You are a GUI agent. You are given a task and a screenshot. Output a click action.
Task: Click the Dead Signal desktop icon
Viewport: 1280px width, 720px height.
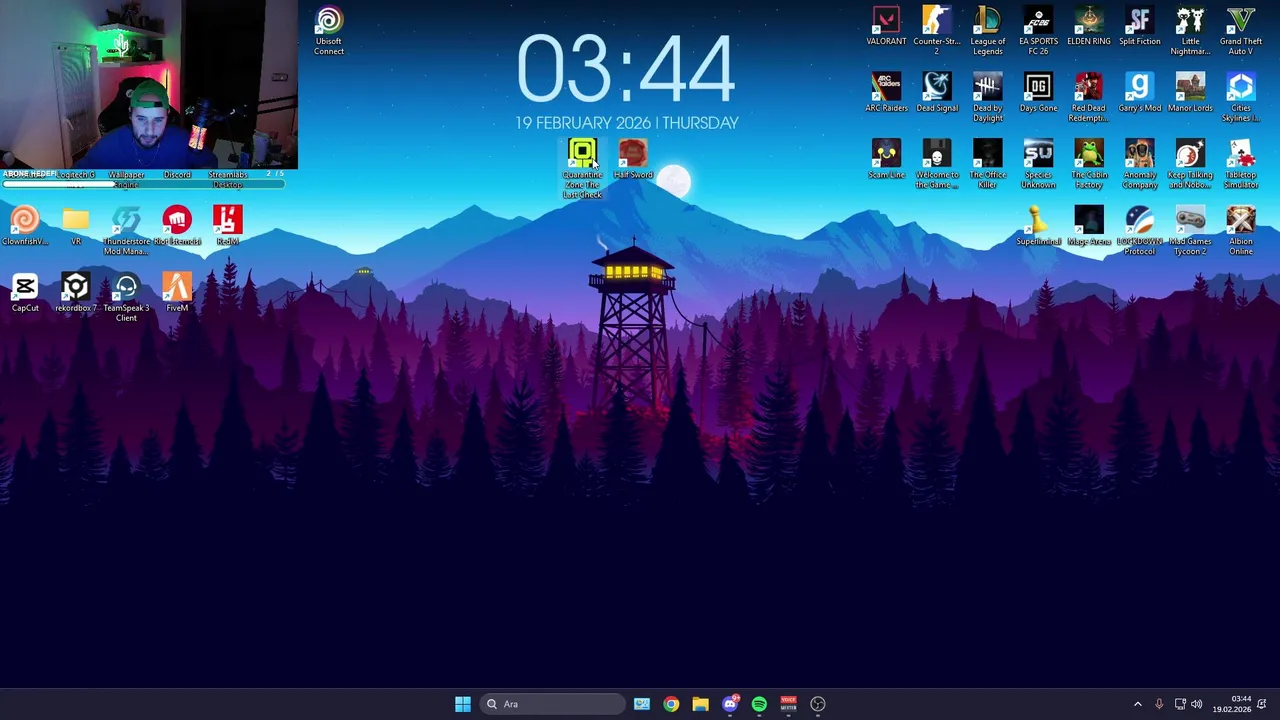point(937,93)
